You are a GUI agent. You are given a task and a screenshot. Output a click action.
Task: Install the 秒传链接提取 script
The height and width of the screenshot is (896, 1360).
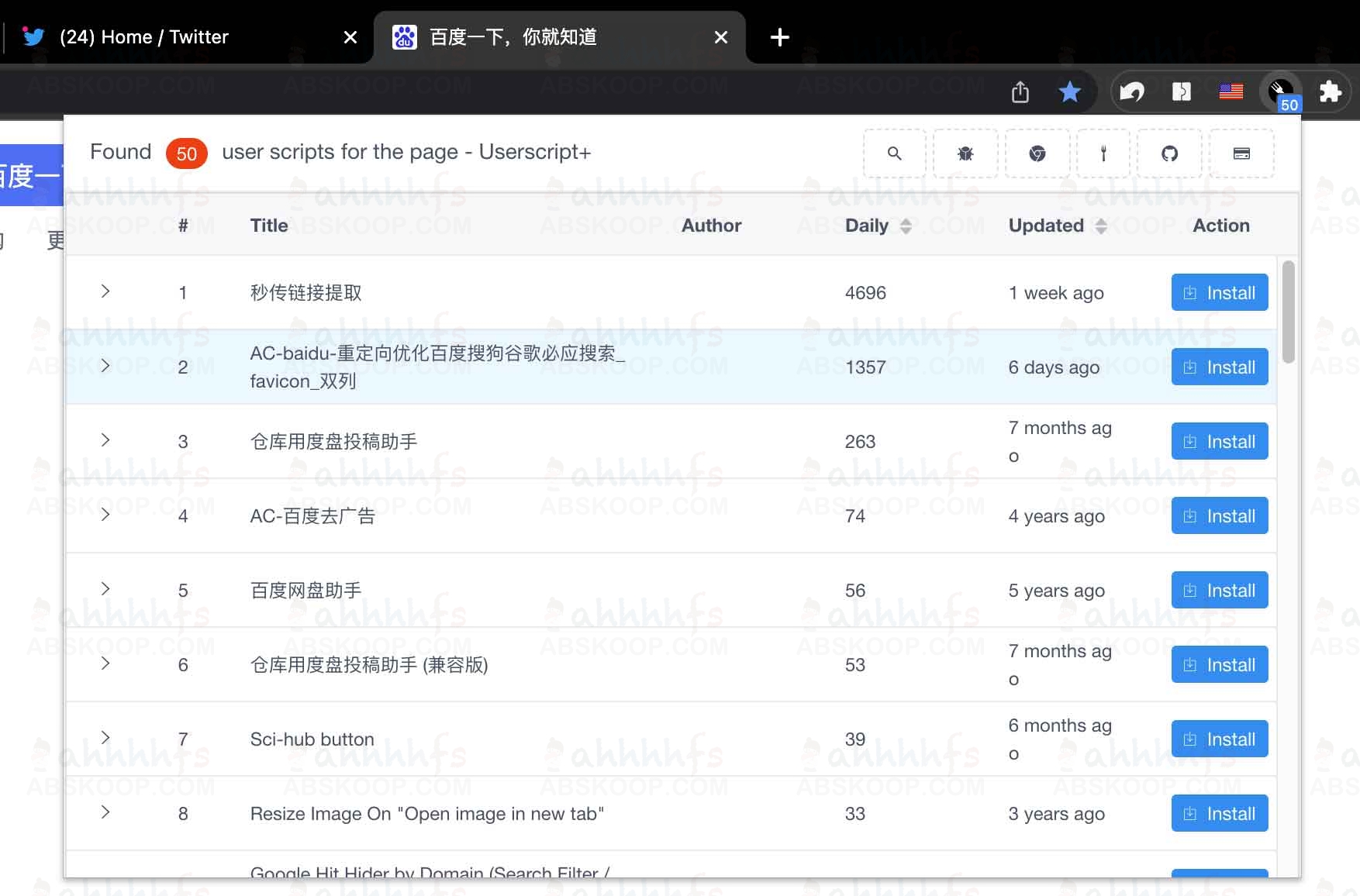click(x=1218, y=292)
